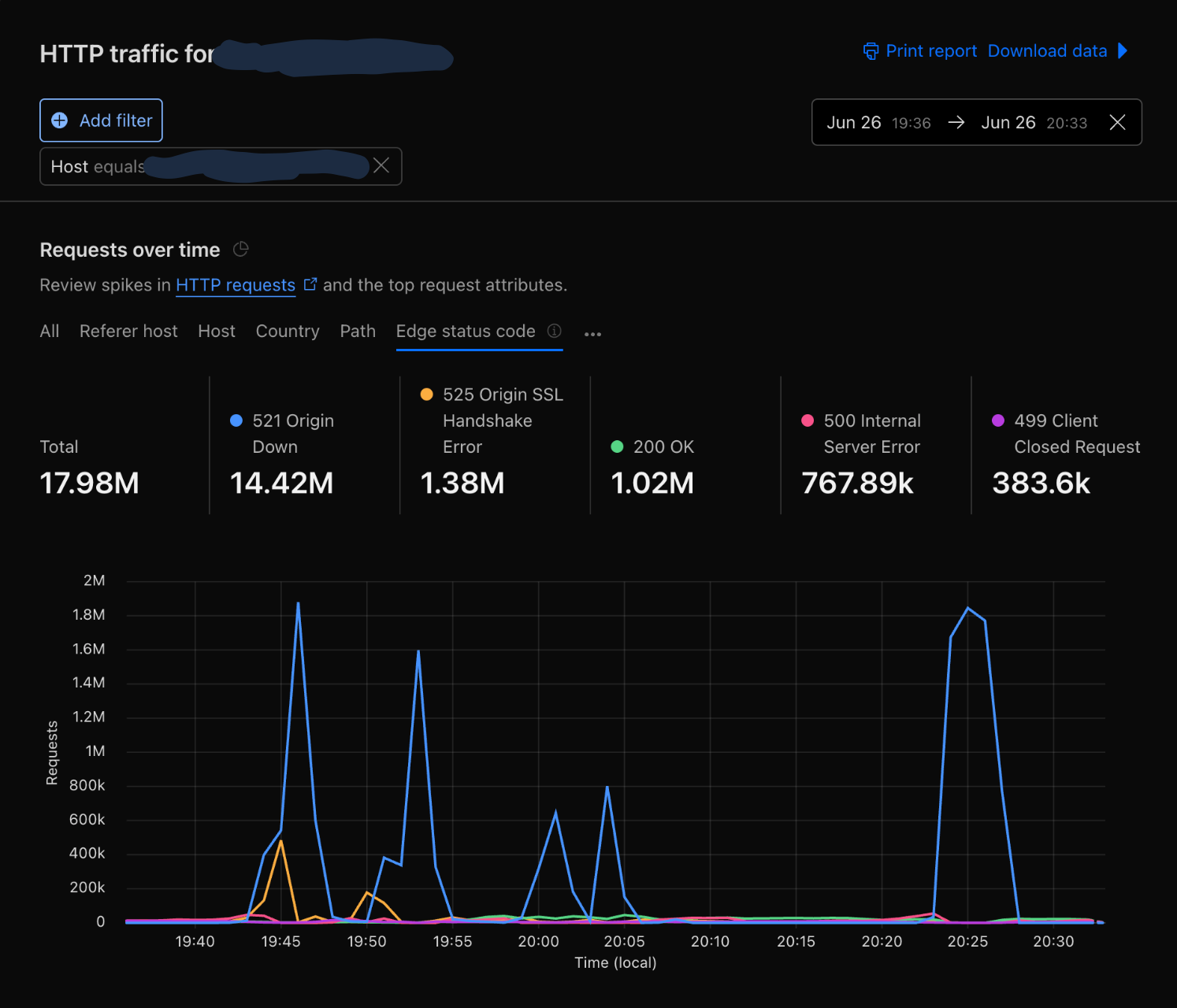Viewport: 1177px width, 1008px height.
Task: Click the info icon next to Edge status code
Action: [x=554, y=332]
